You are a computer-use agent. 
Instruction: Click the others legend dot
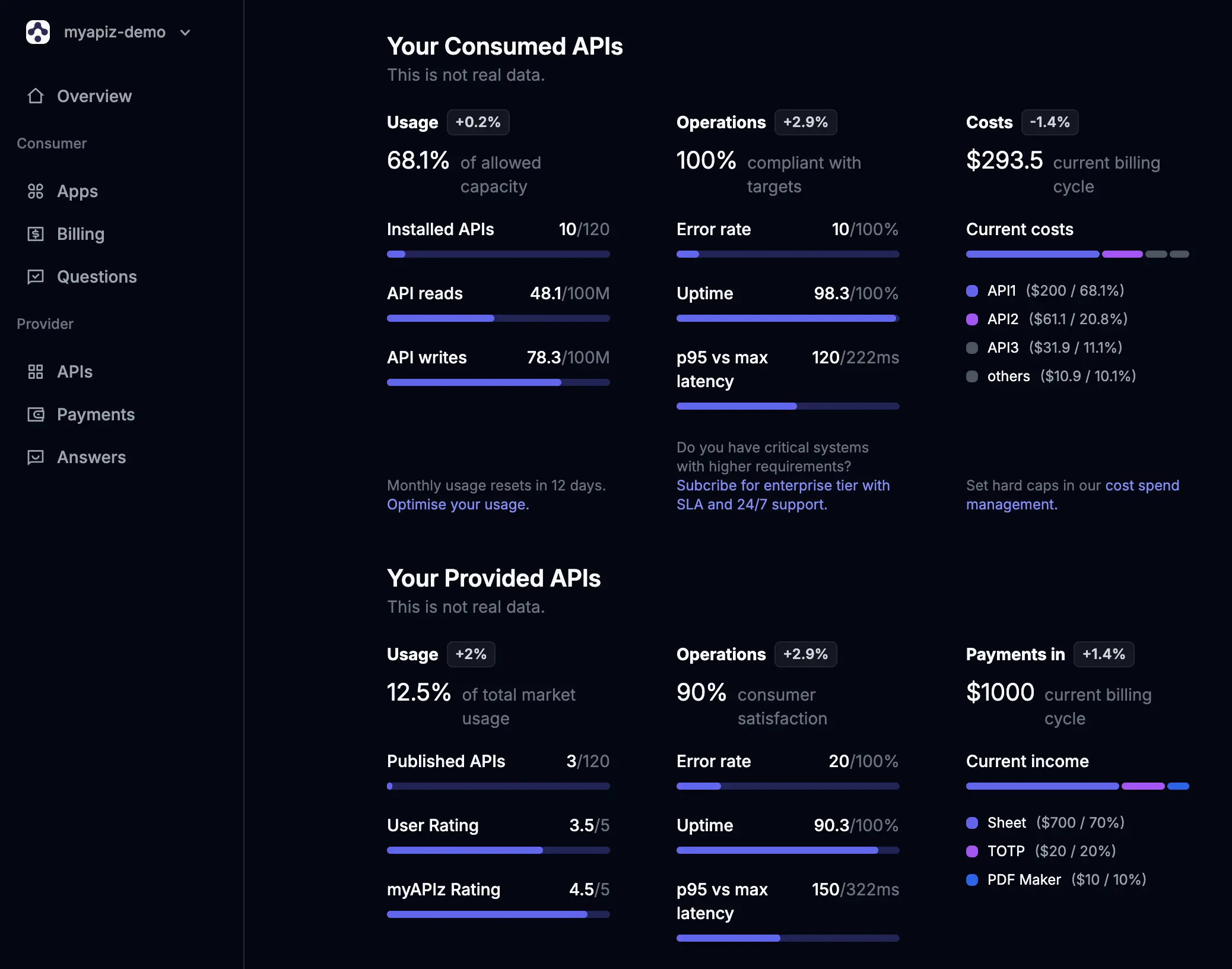point(972,376)
